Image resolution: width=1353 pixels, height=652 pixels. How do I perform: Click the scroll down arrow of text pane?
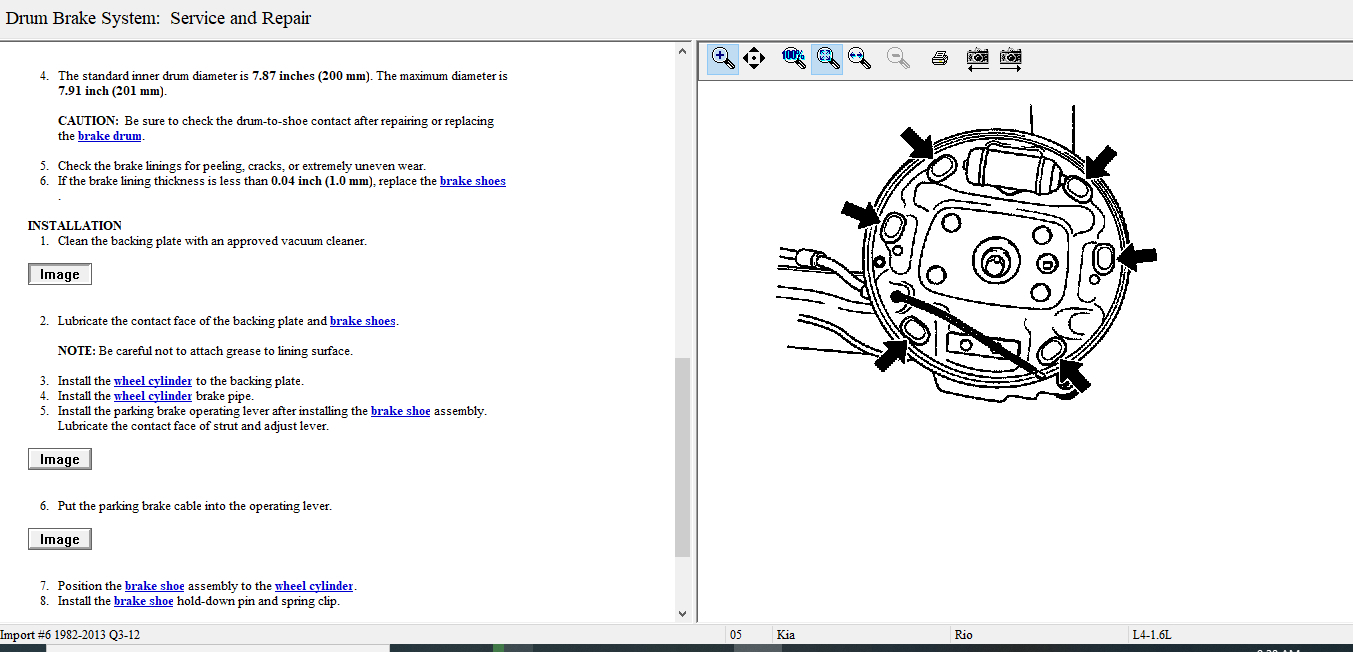(x=683, y=613)
